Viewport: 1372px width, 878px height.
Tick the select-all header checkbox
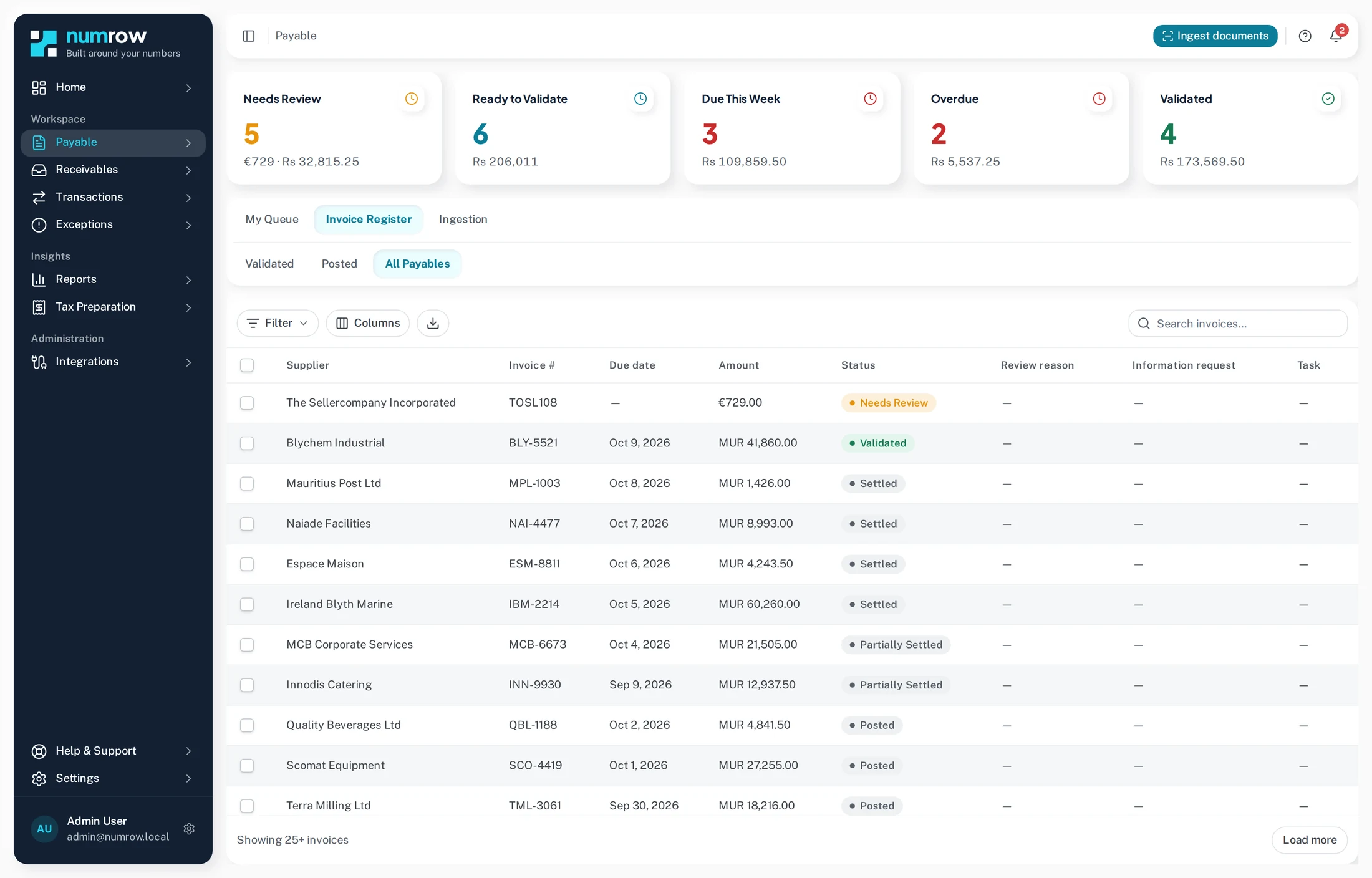tap(247, 365)
